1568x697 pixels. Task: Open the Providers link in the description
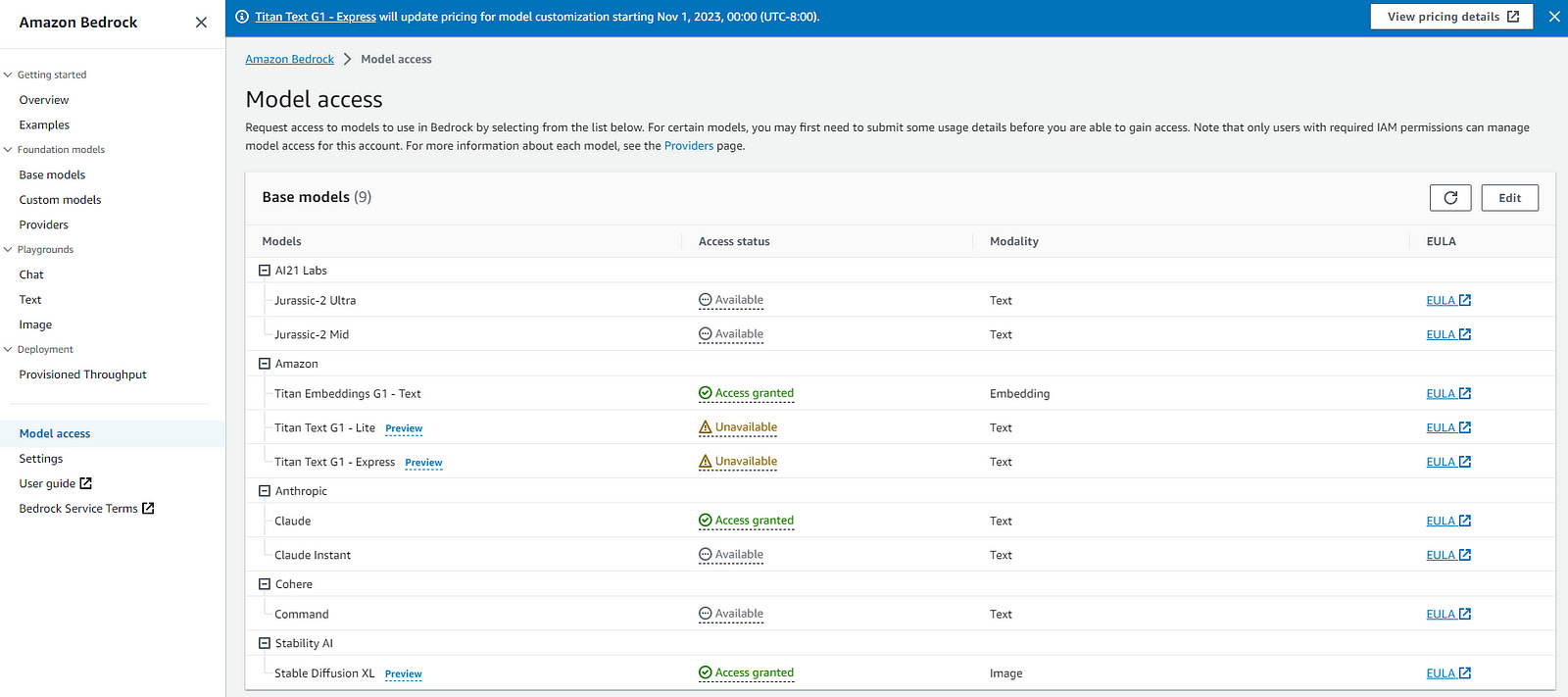[x=689, y=146]
